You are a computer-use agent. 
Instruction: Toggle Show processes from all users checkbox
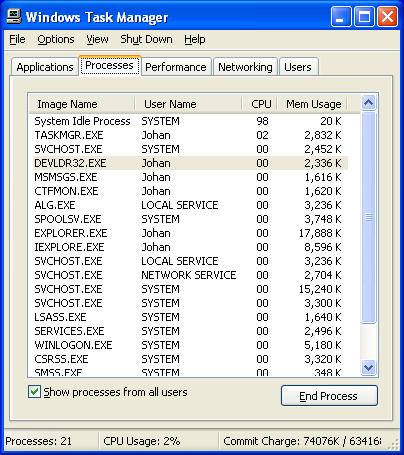point(34,392)
